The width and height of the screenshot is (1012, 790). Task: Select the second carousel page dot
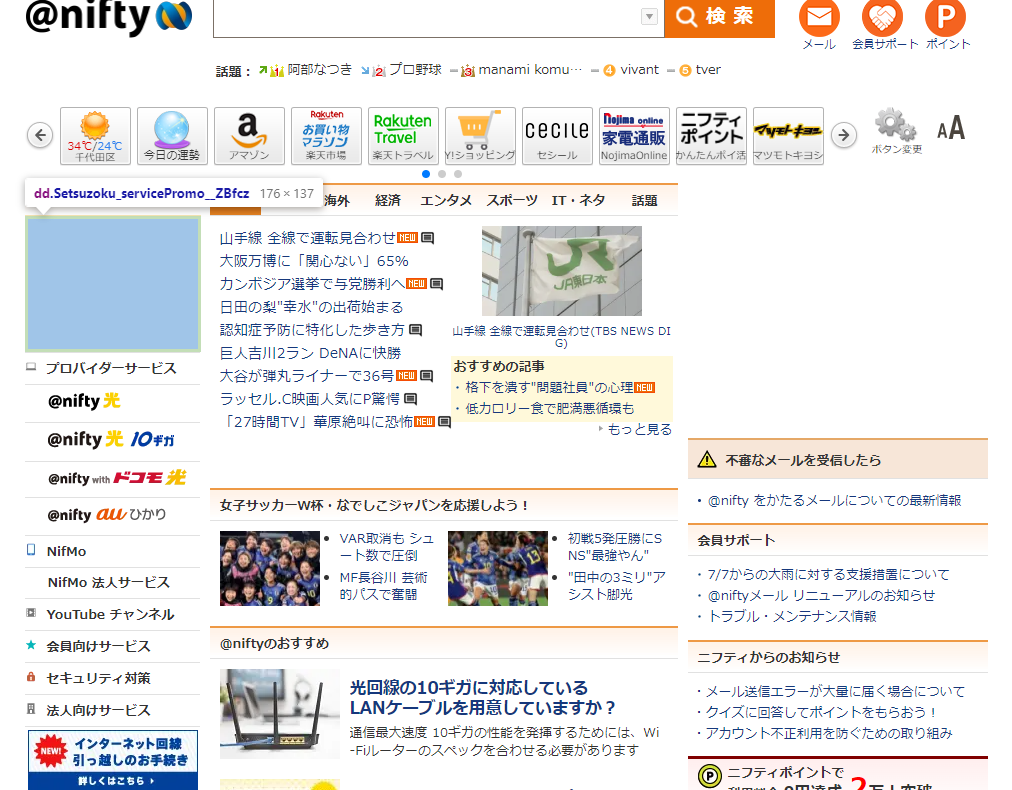click(x=442, y=174)
